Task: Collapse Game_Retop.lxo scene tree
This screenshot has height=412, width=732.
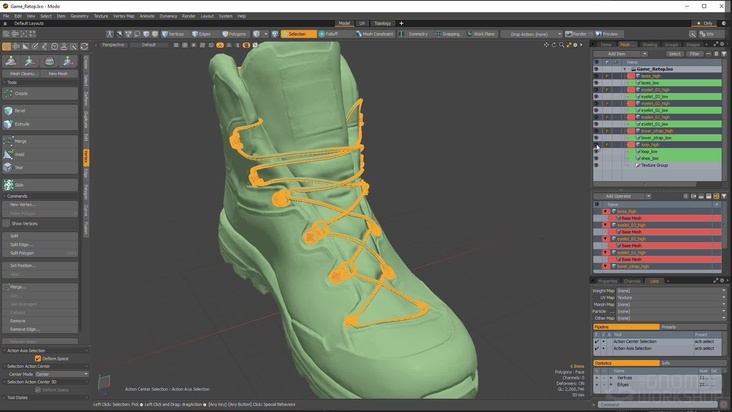Action: [625, 69]
